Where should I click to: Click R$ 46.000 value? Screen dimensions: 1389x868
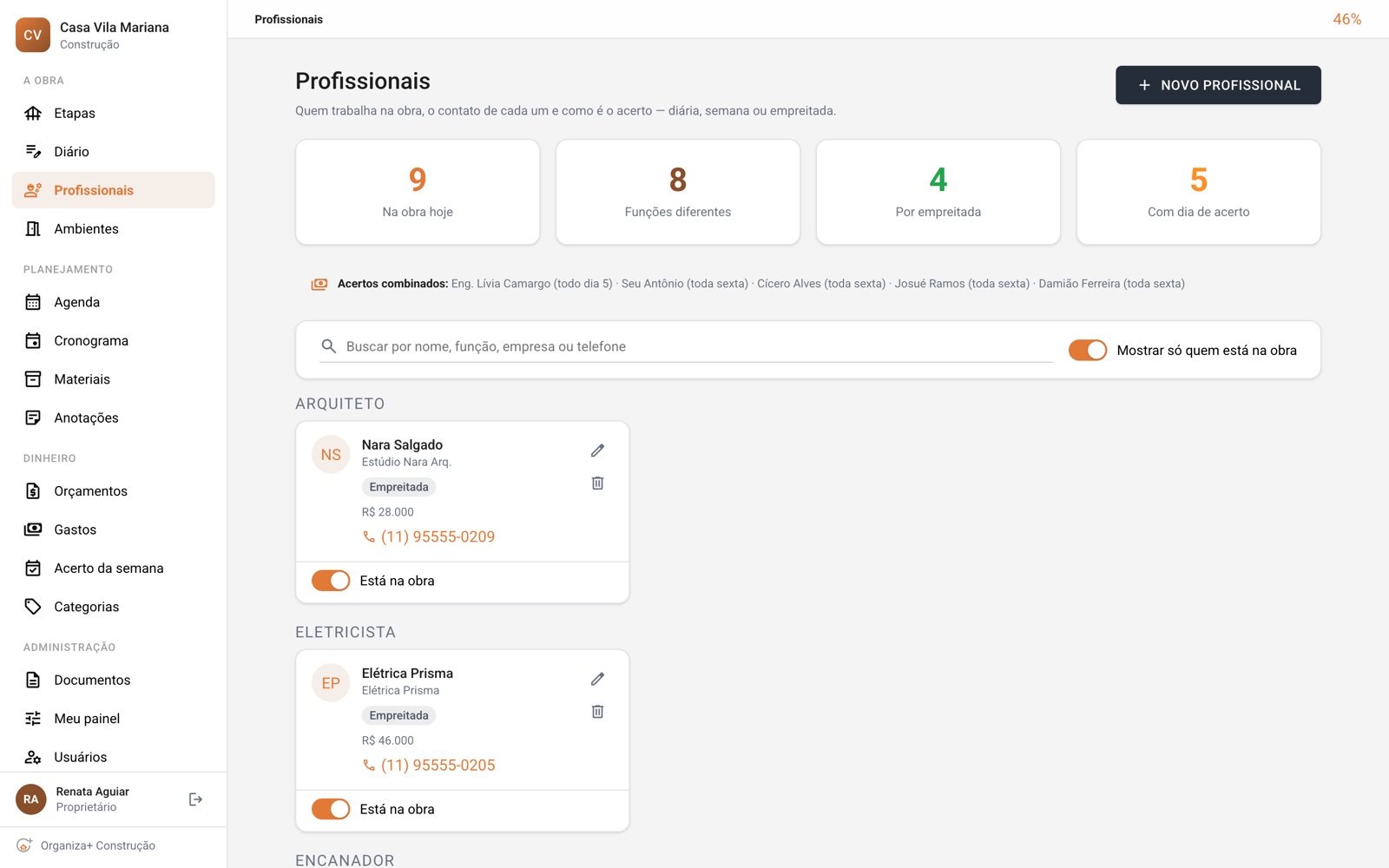pos(388,740)
